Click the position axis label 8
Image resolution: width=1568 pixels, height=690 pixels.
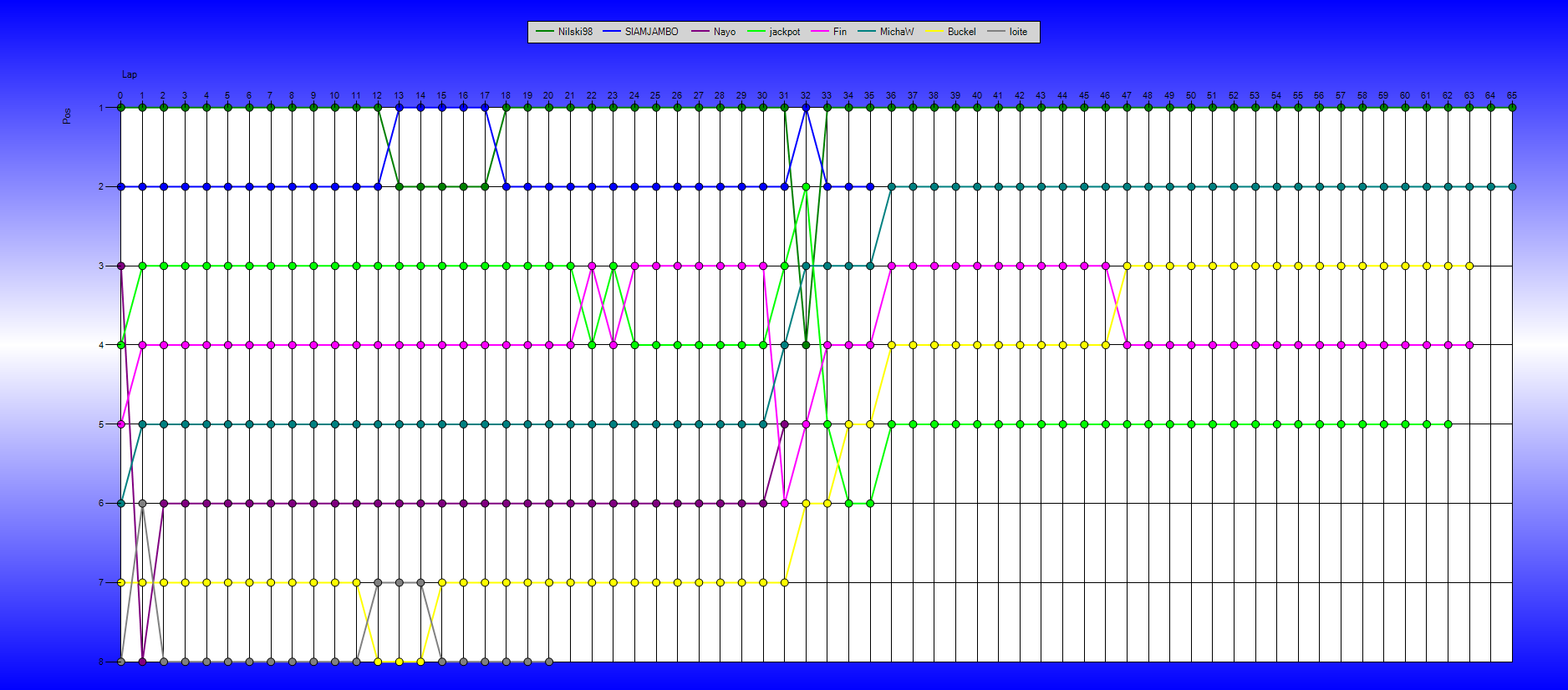101,662
